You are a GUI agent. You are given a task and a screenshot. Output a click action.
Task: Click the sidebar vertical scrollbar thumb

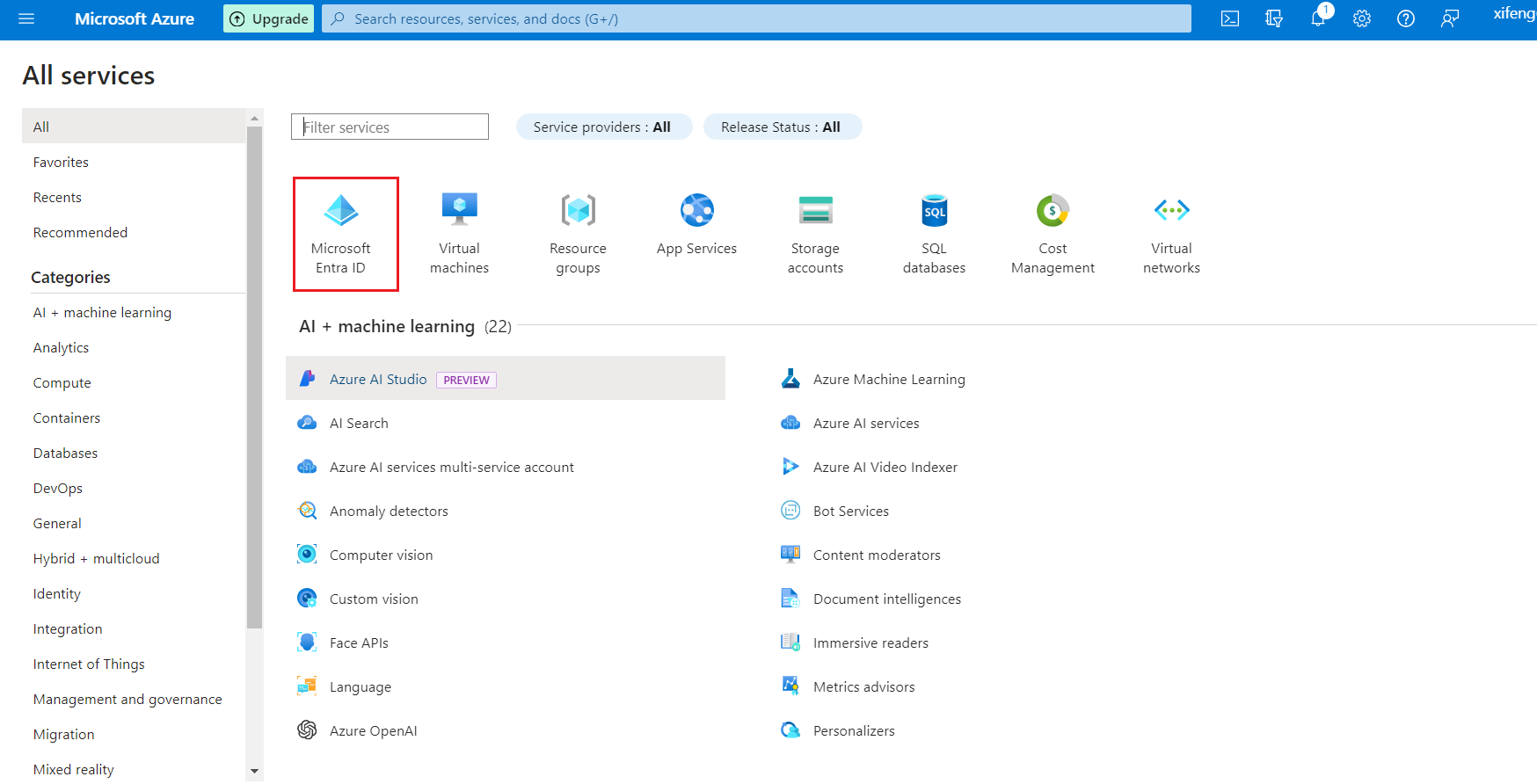tap(254, 378)
